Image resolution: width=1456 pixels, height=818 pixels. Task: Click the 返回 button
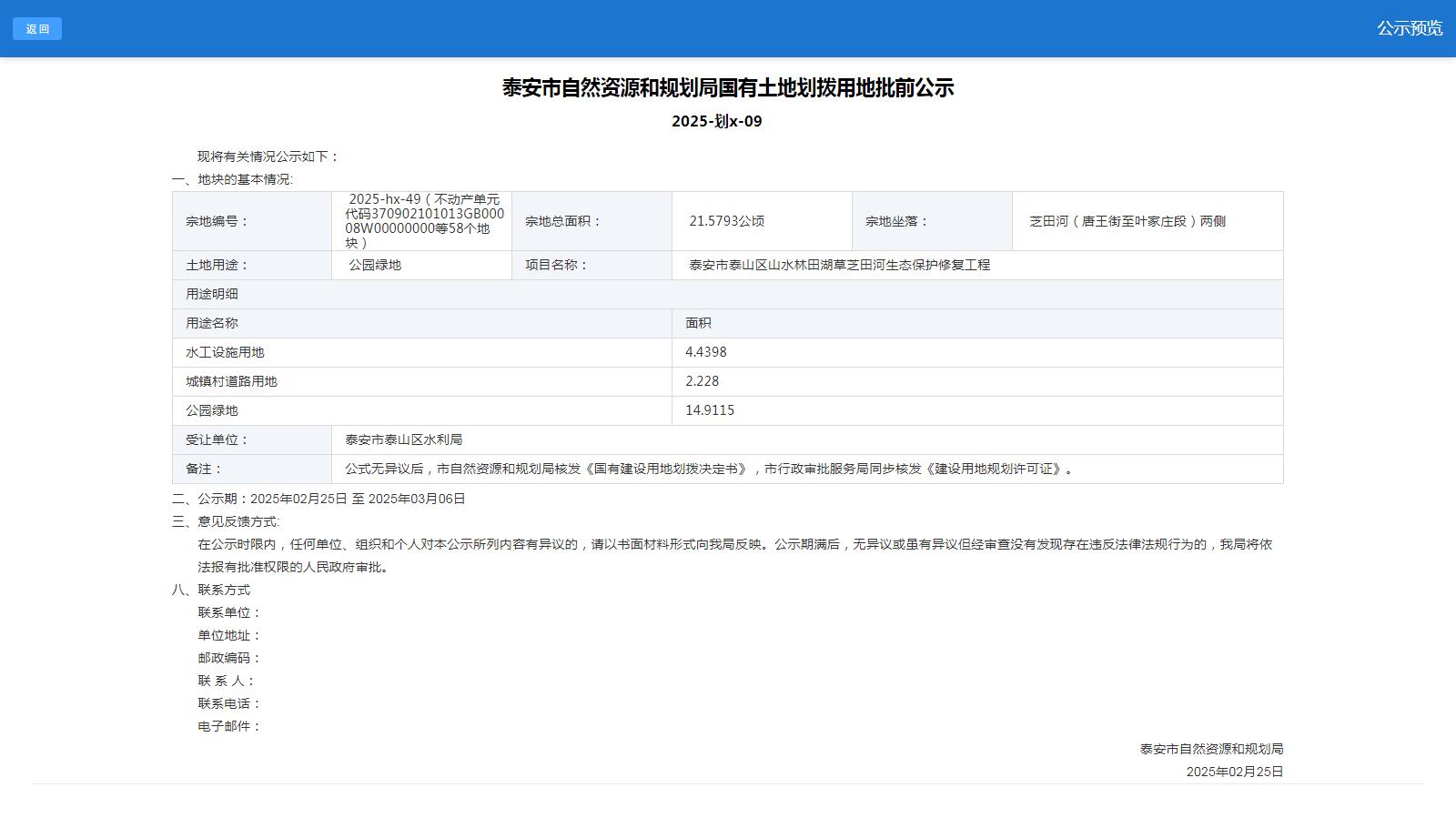coord(37,29)
